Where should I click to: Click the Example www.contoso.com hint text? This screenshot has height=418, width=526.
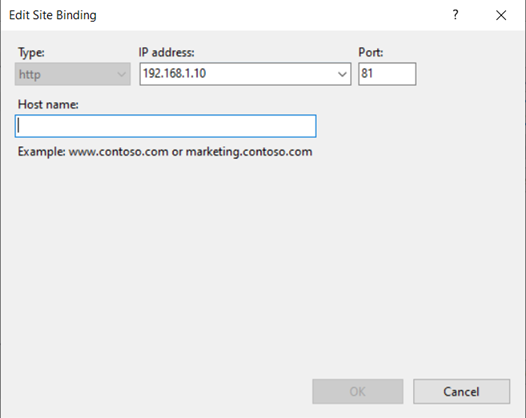pos(93,152)
